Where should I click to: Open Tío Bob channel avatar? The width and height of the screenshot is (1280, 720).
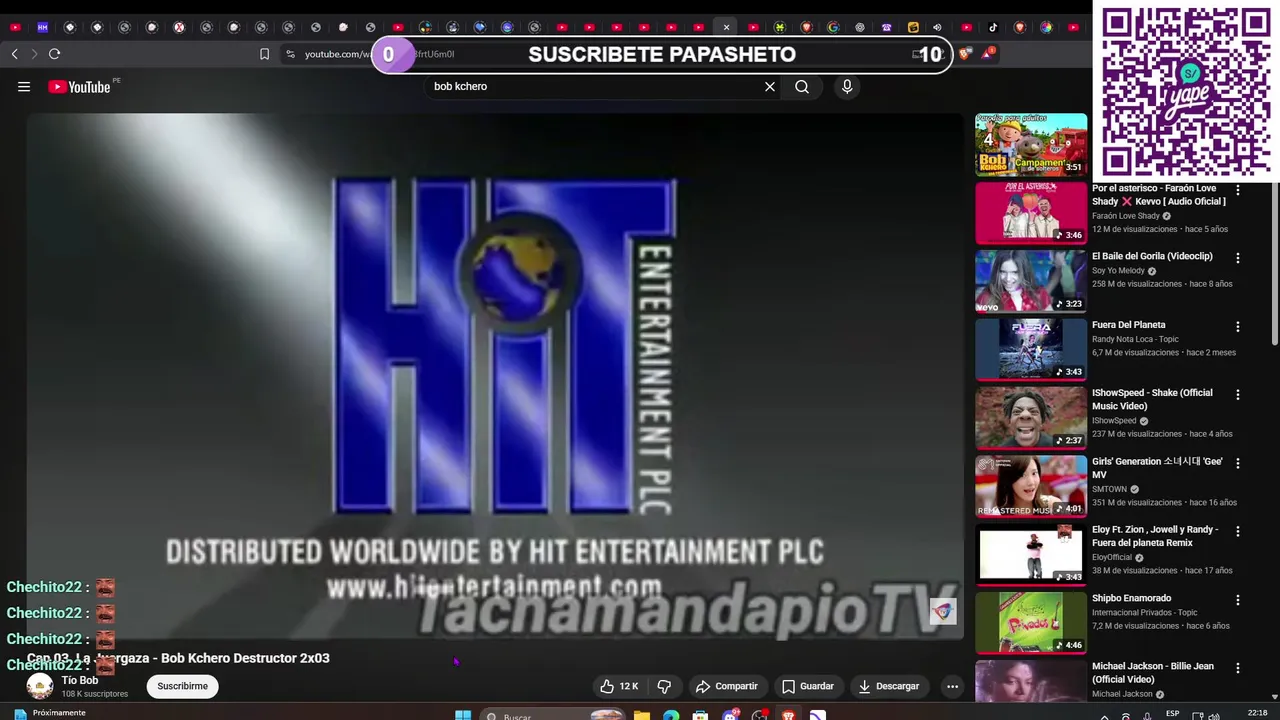tap(40, 686)
